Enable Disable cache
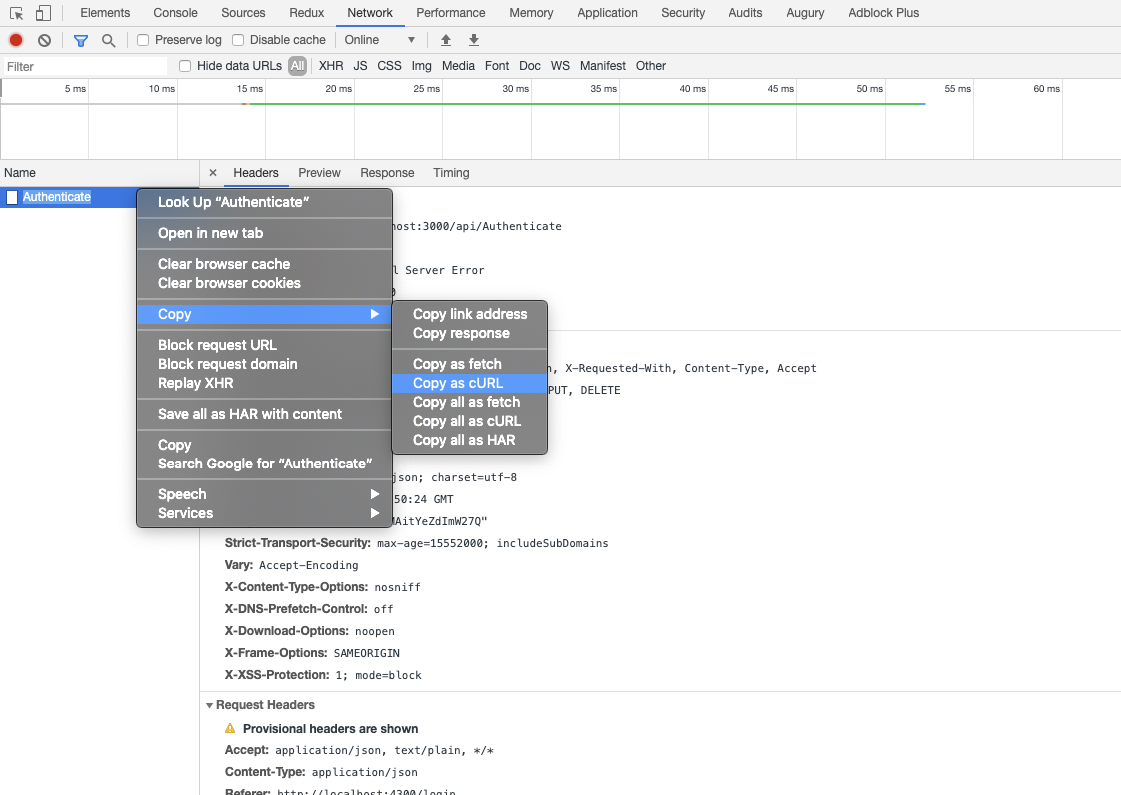This screenshot has height=795, width=1121. [237, 39]
